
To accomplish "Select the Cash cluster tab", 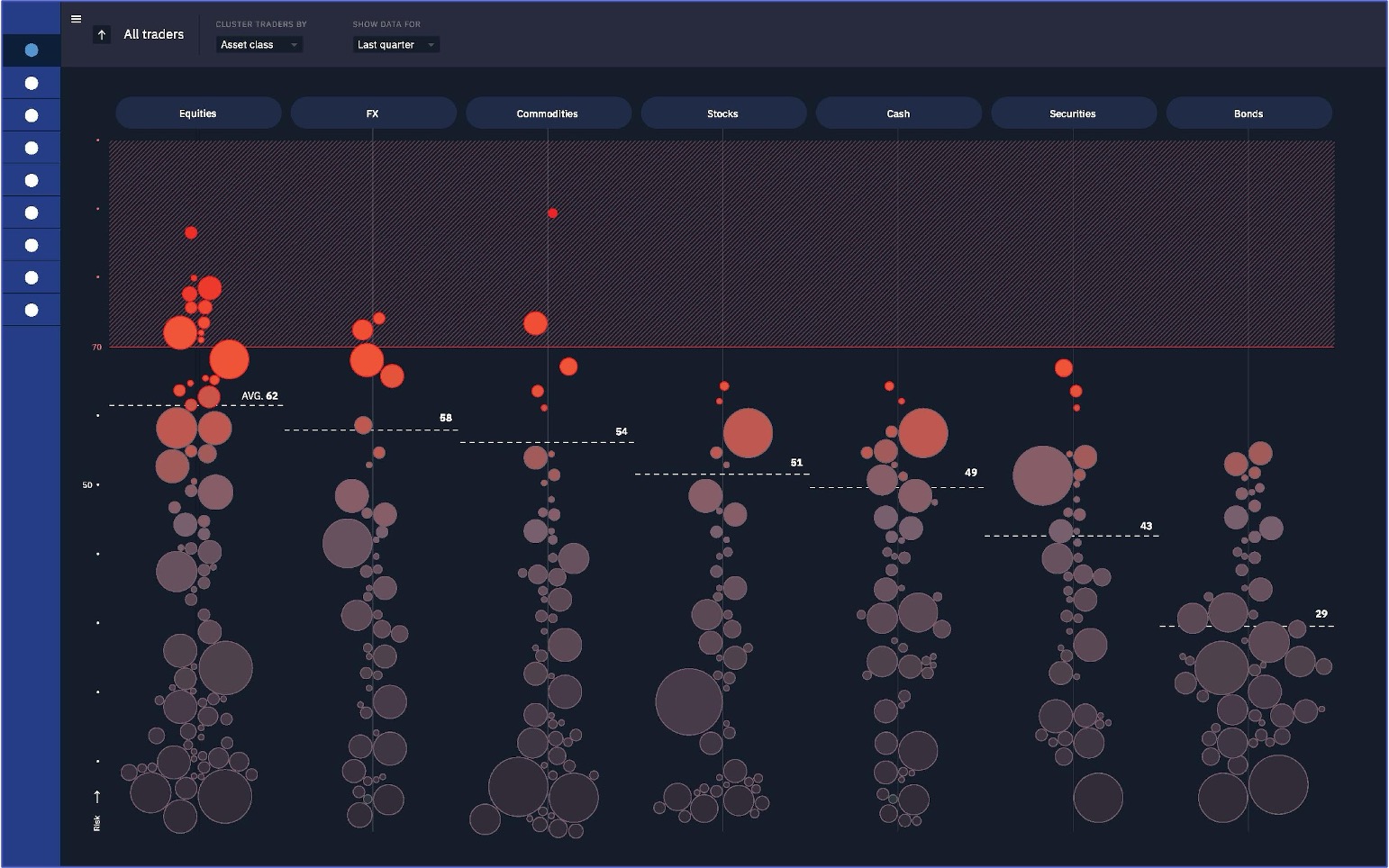I will point(898,113).
